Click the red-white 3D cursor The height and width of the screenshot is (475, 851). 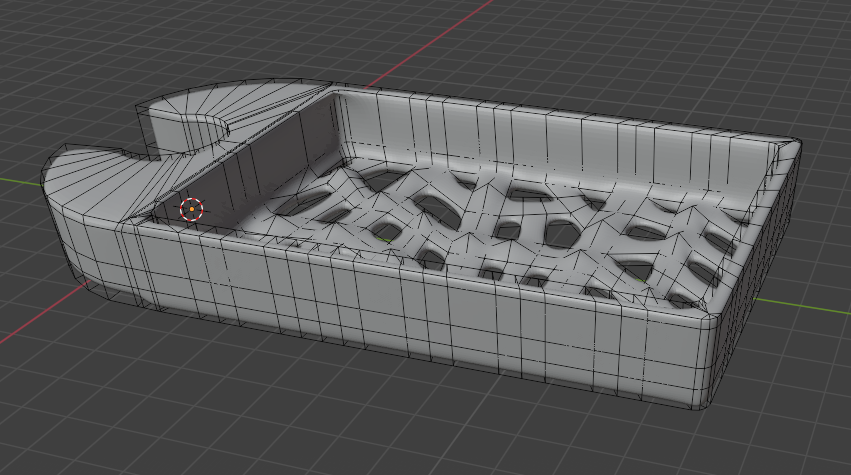click(191, 209)
